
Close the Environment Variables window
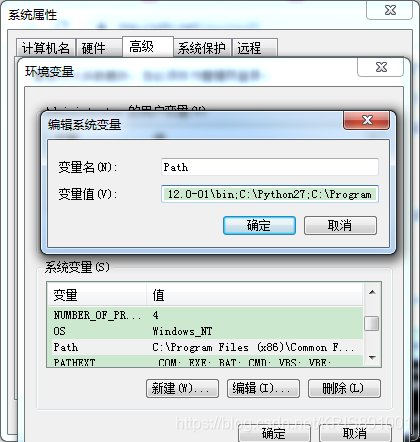[x=381, y=67]
